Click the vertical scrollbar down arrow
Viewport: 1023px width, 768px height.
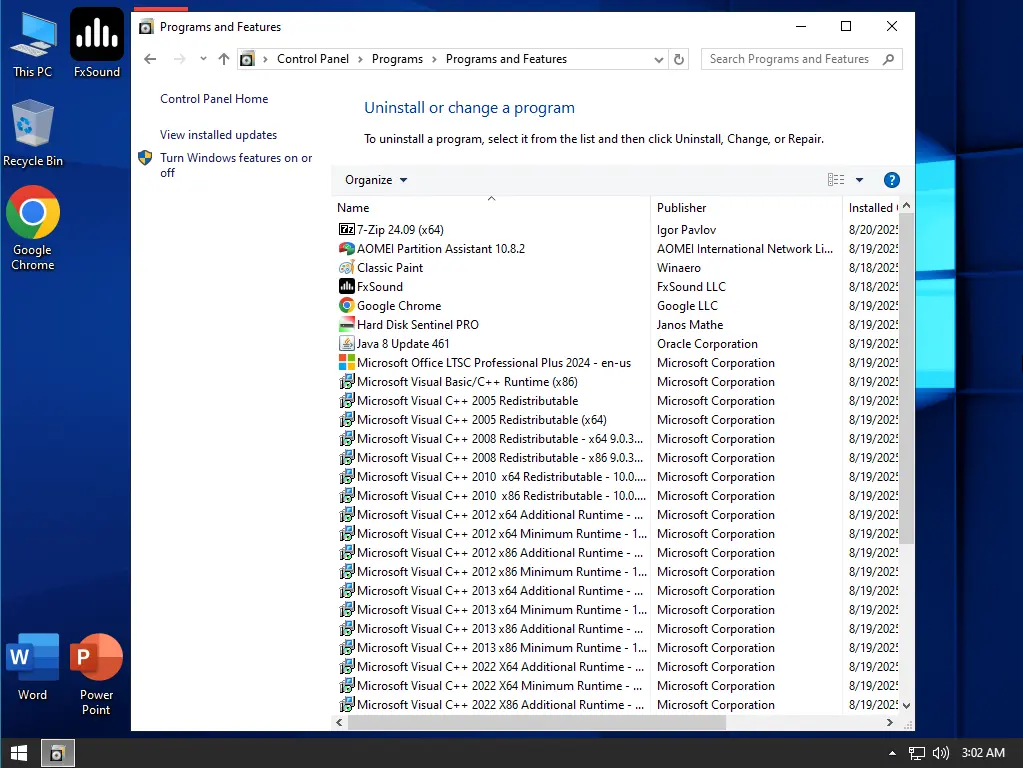pyautogui.click(x=906, y=705)
